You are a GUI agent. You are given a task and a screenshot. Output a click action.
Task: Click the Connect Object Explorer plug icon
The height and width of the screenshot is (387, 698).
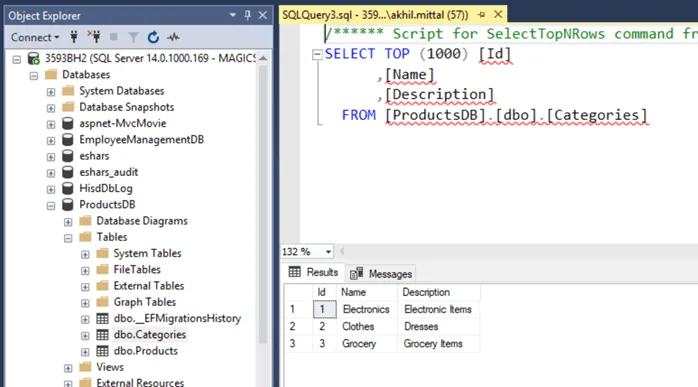coord(74,37)
